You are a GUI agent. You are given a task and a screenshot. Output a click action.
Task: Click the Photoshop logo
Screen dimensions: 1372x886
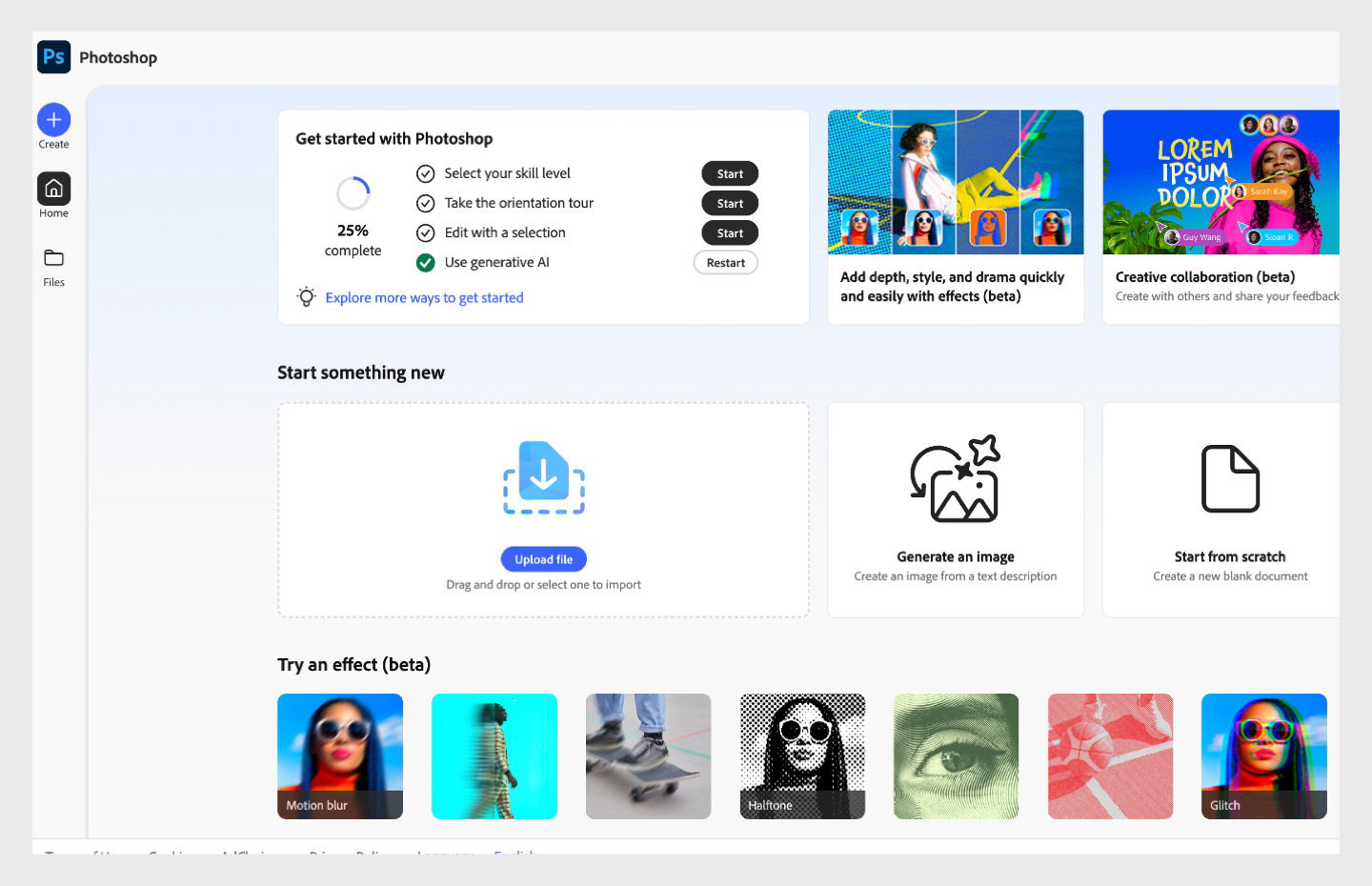pyautogui.click(x=53, y=57)
